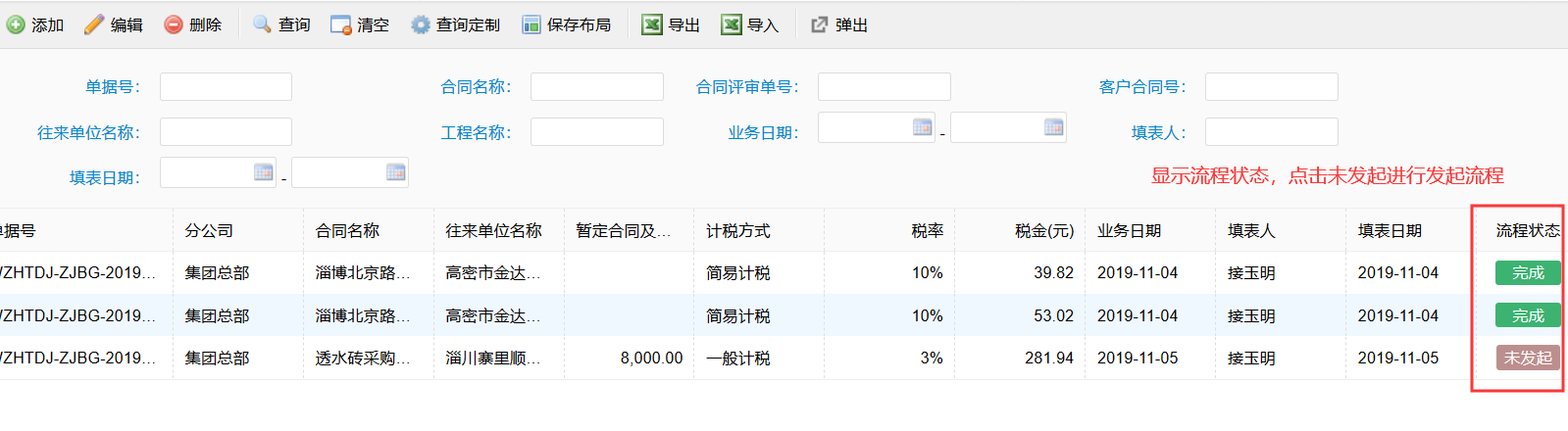
Task: Select the 透水砖采购 contract name cell
Action: coord(369,358)
